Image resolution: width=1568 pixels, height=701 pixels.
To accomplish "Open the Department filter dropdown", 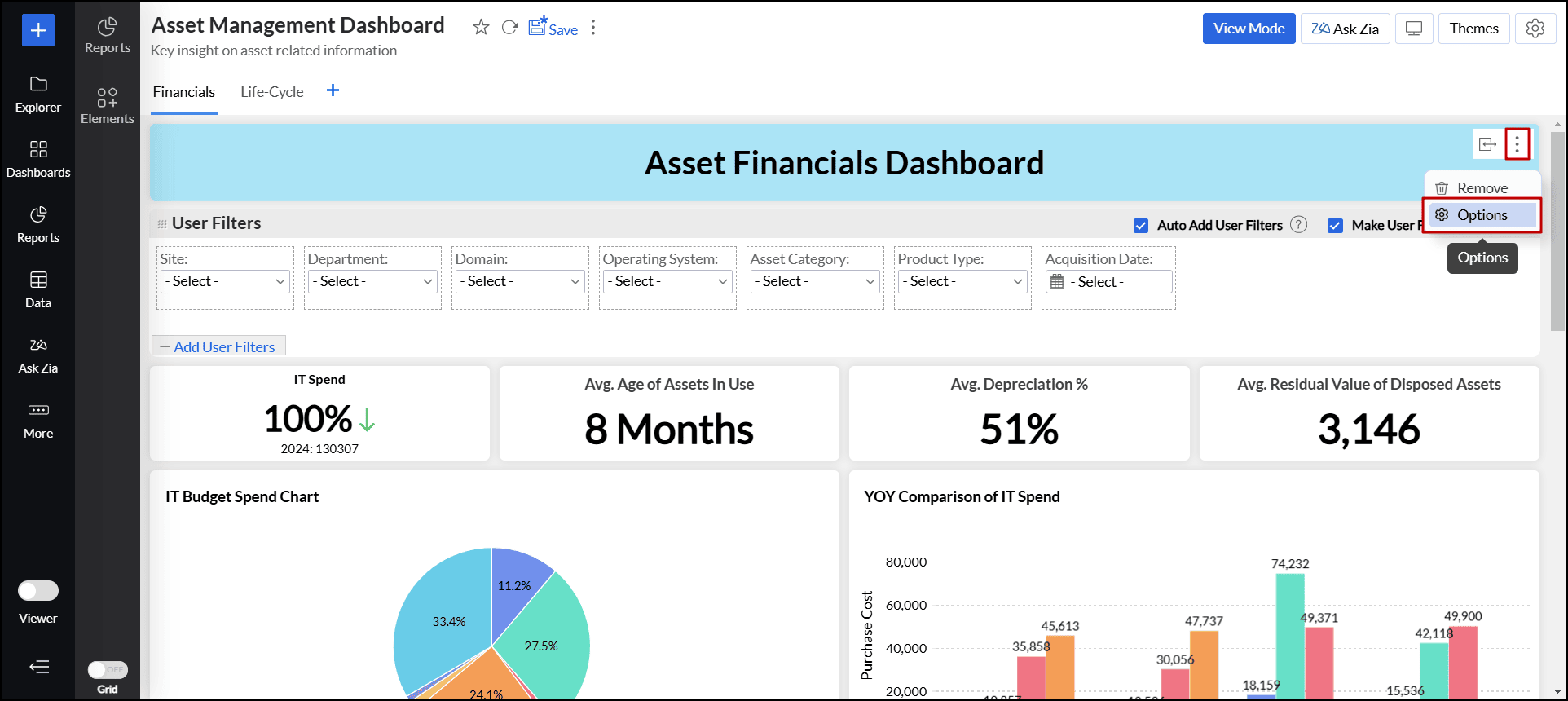I will click(373, 282).
